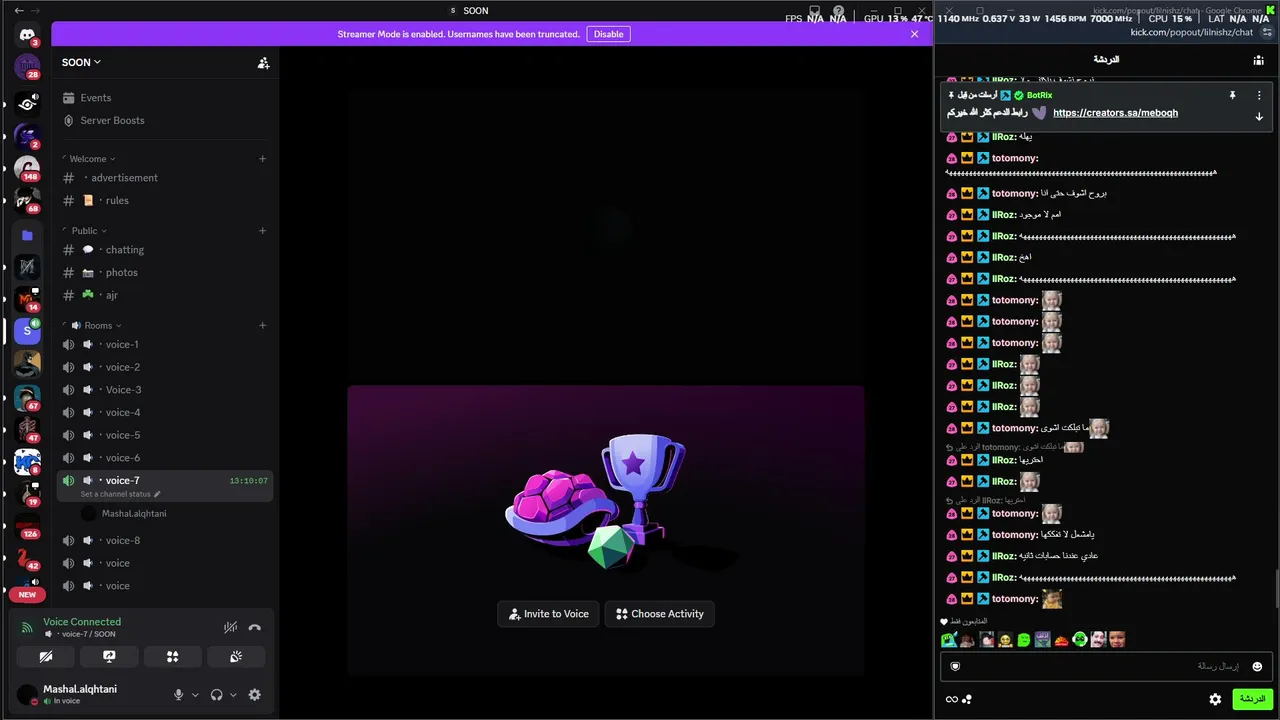Open the server with the 126 badge

click(27, 525)
